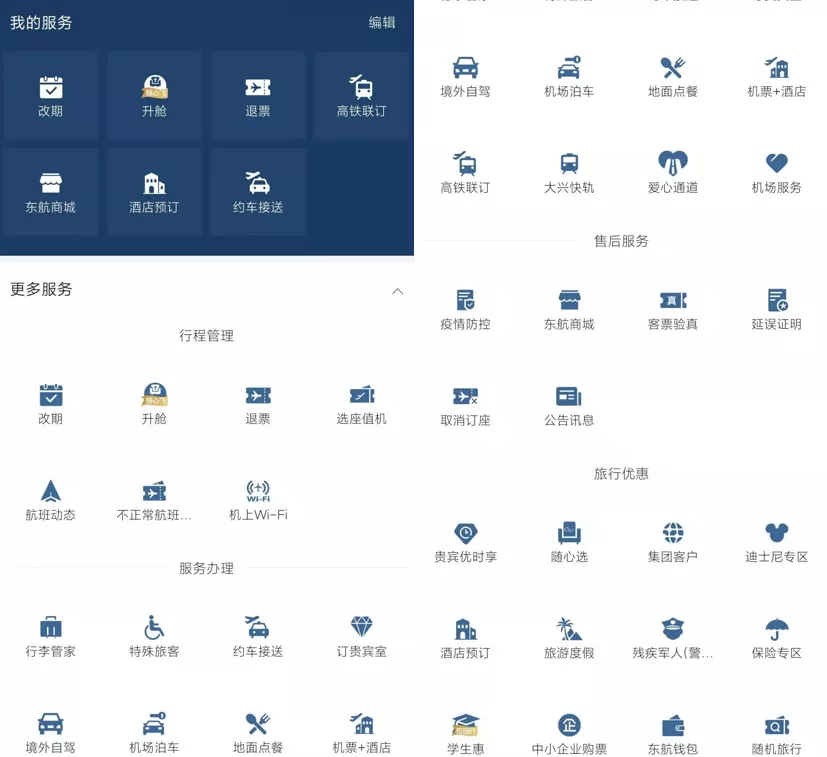Open the 机上Wi-Fi service icon

point(257,500)
